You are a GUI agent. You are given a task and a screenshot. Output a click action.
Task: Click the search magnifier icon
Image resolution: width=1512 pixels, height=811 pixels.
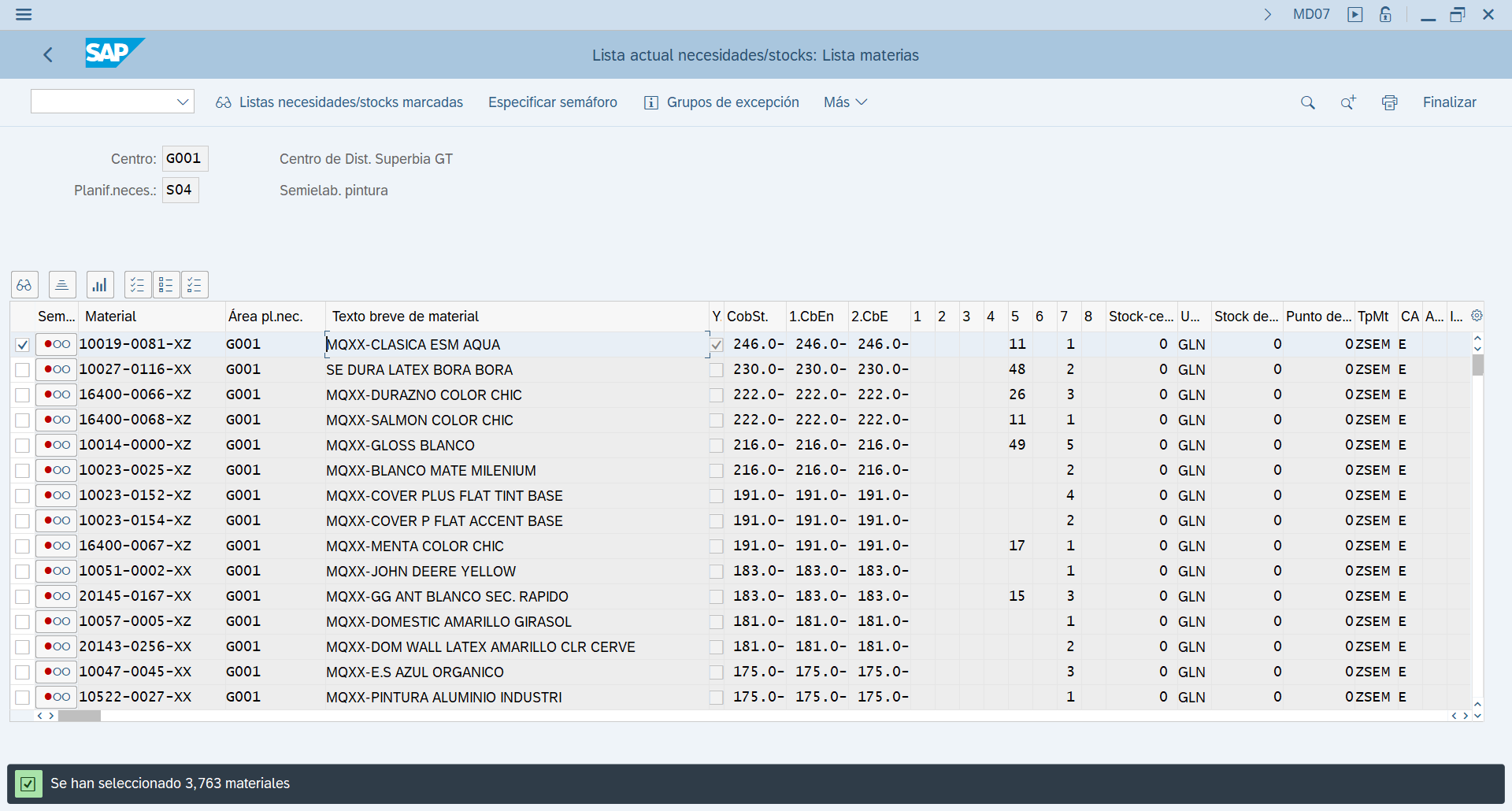coord(1307,102)
